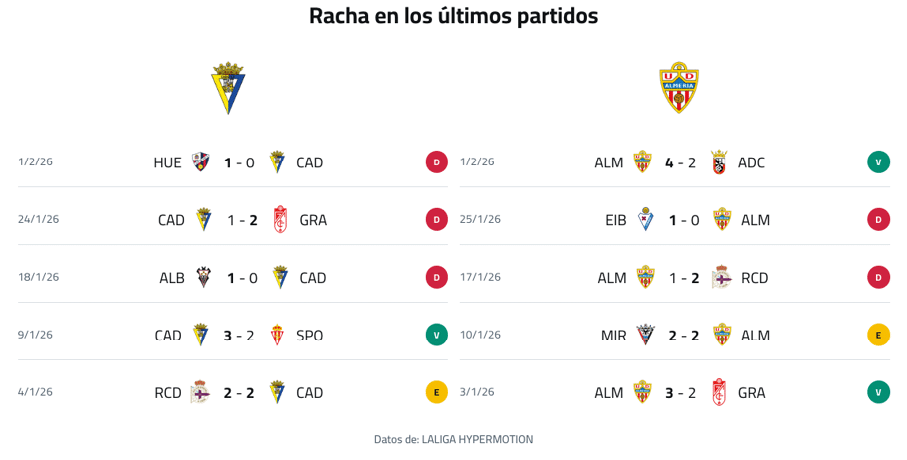Click the Granada crest in CAD 1-2 GRA
The width and height of the screenshot is (907, 460).
click(x=281, y=220)
